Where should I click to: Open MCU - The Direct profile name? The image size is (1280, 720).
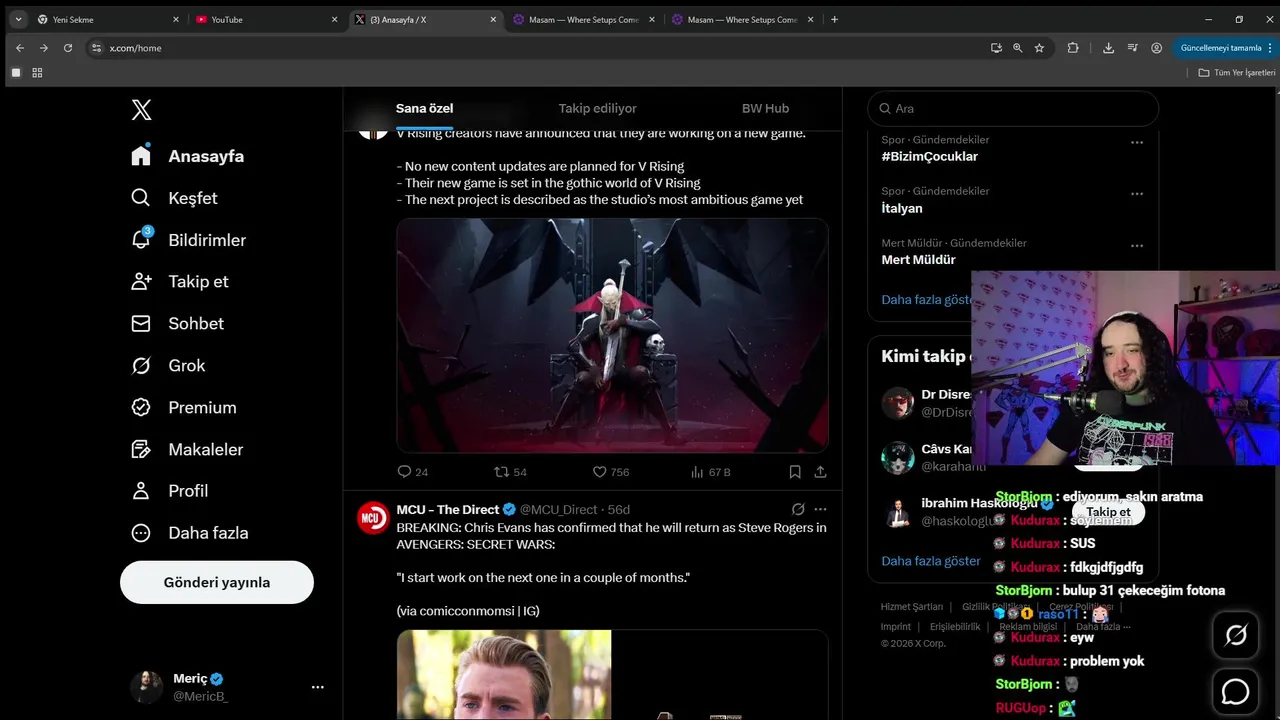click(x=448, y=509)
